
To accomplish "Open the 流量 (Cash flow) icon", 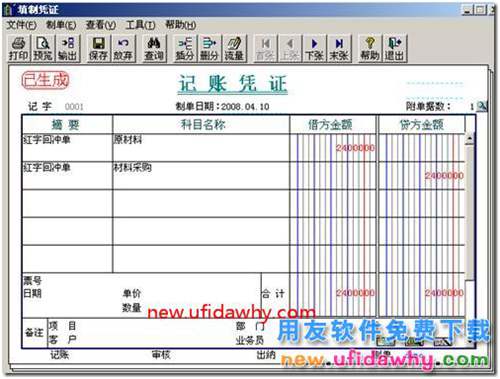I will (x=234, y=49).
